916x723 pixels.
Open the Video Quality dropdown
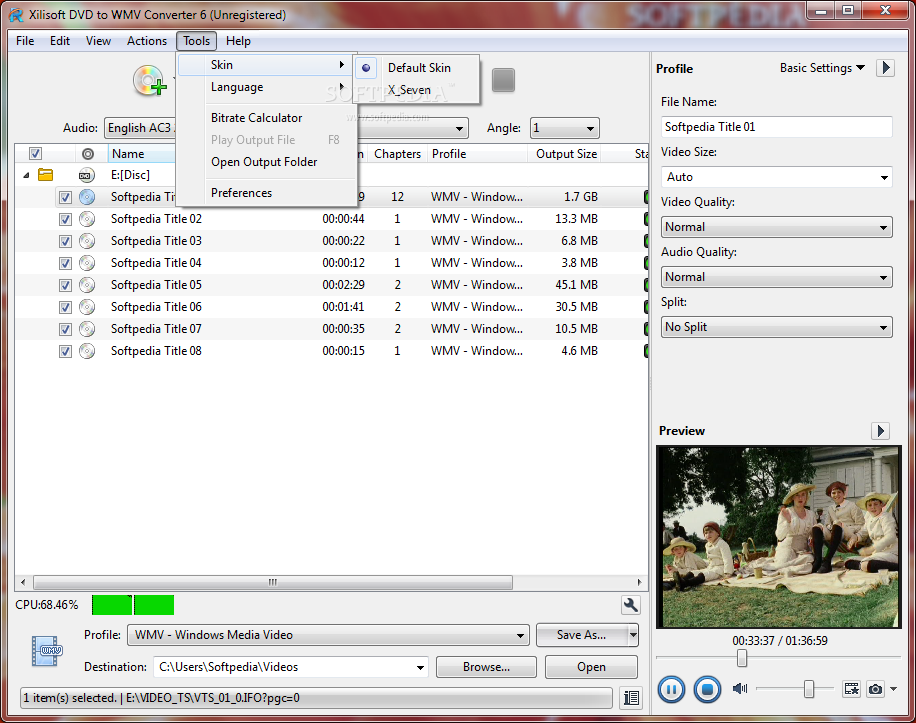(x=776, y=227)
